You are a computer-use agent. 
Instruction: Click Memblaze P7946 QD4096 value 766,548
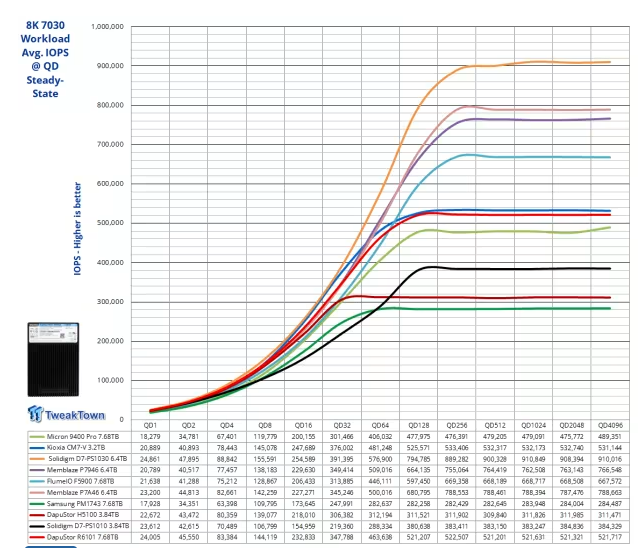610,470
